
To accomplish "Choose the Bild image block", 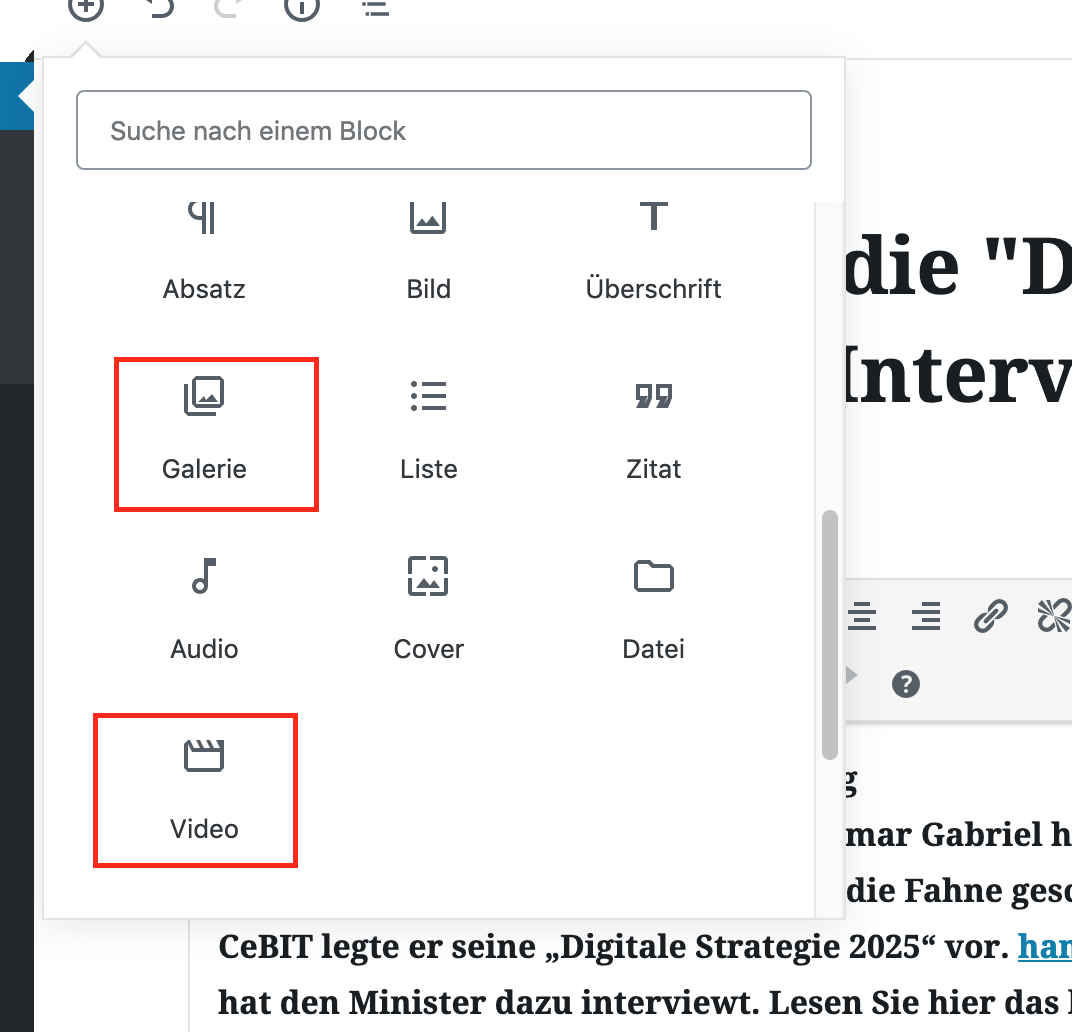I will pos(429,252).
